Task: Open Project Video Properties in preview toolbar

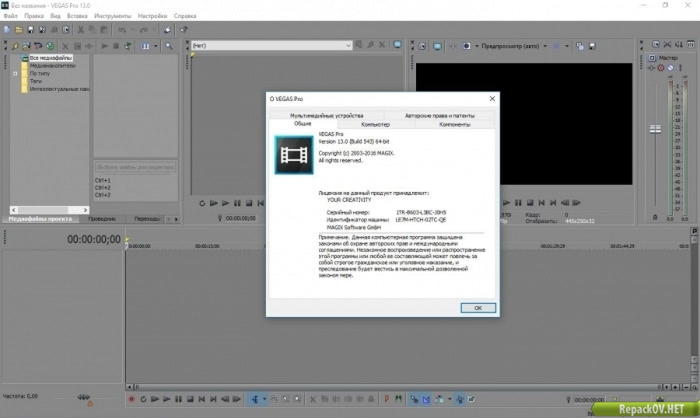Action: point(422,46)
